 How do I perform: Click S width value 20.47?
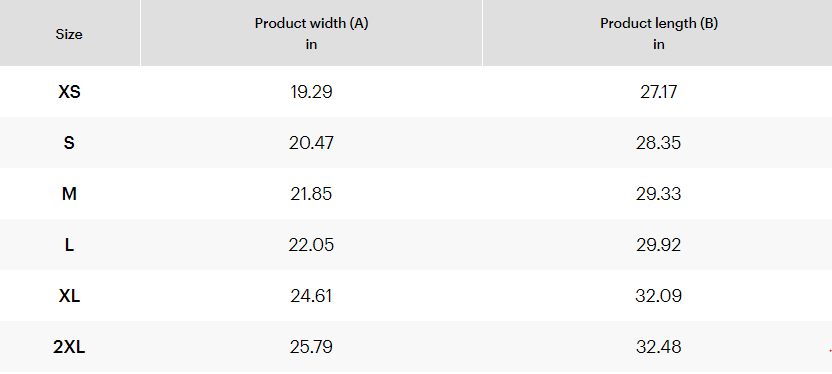pos(311,143)
